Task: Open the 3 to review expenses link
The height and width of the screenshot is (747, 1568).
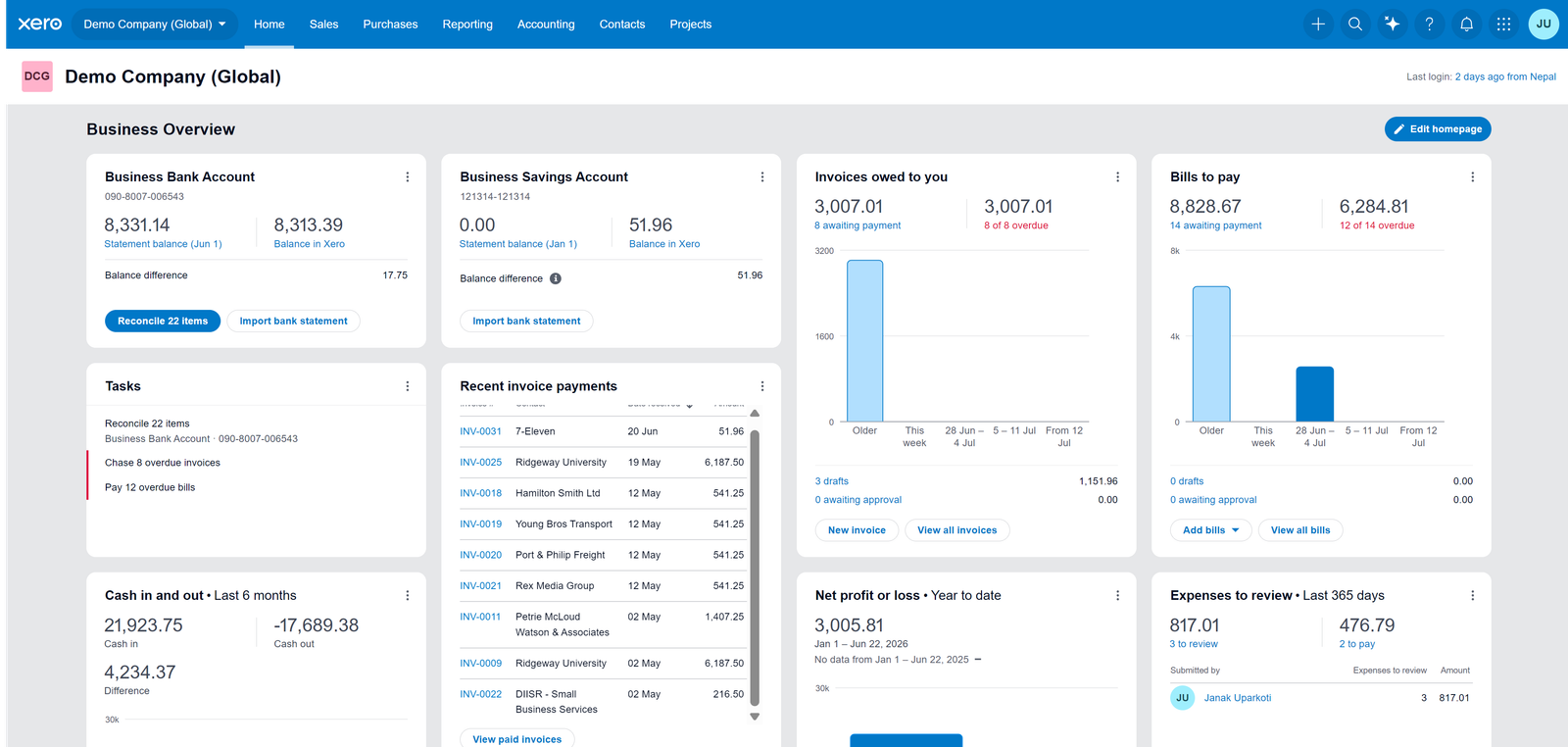Action: point(1194,644)
